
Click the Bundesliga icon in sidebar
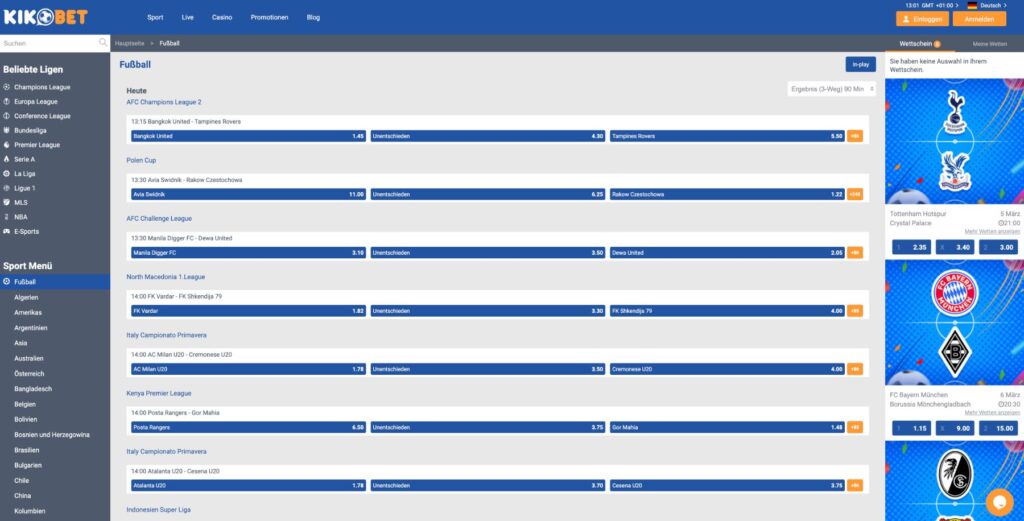point(7,130)
